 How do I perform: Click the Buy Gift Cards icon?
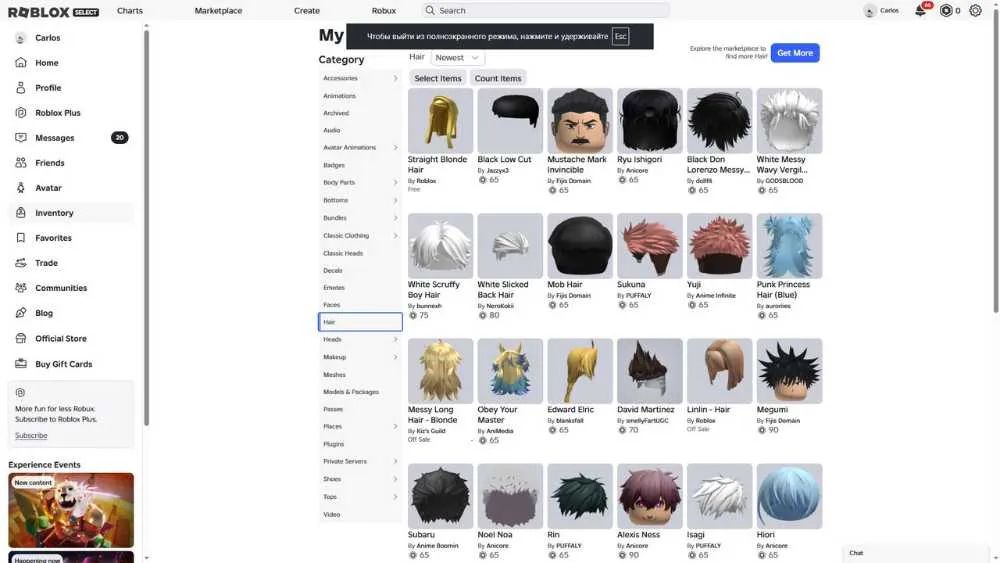pyautogui.click(x=20, y=363)
